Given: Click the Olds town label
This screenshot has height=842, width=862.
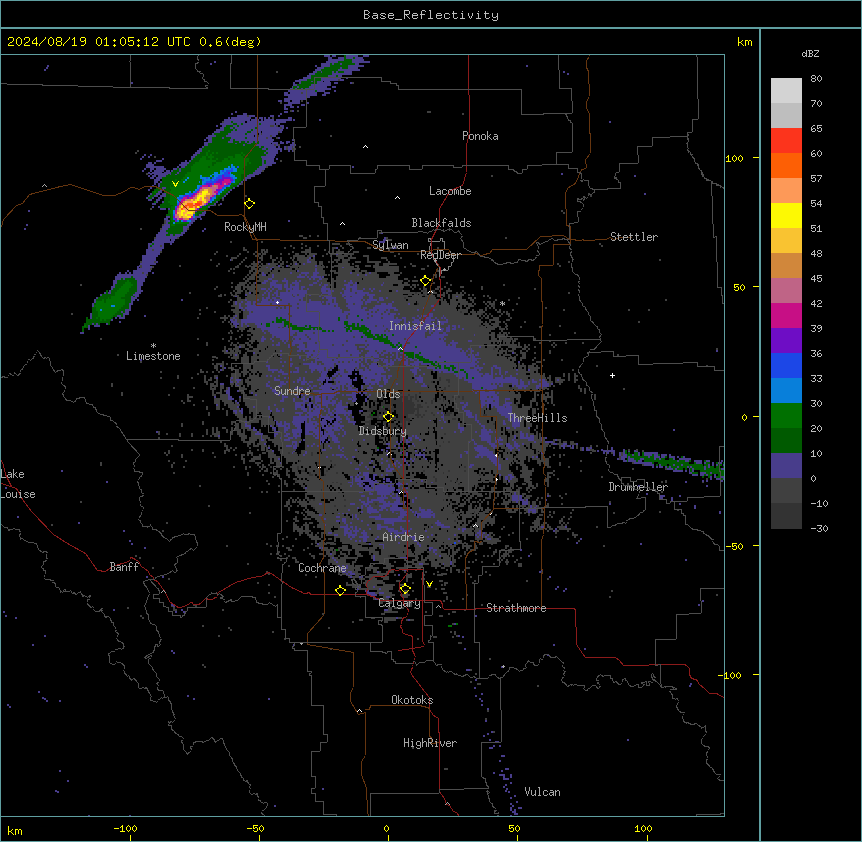Looking at the screenshot, I should [388, 394].
